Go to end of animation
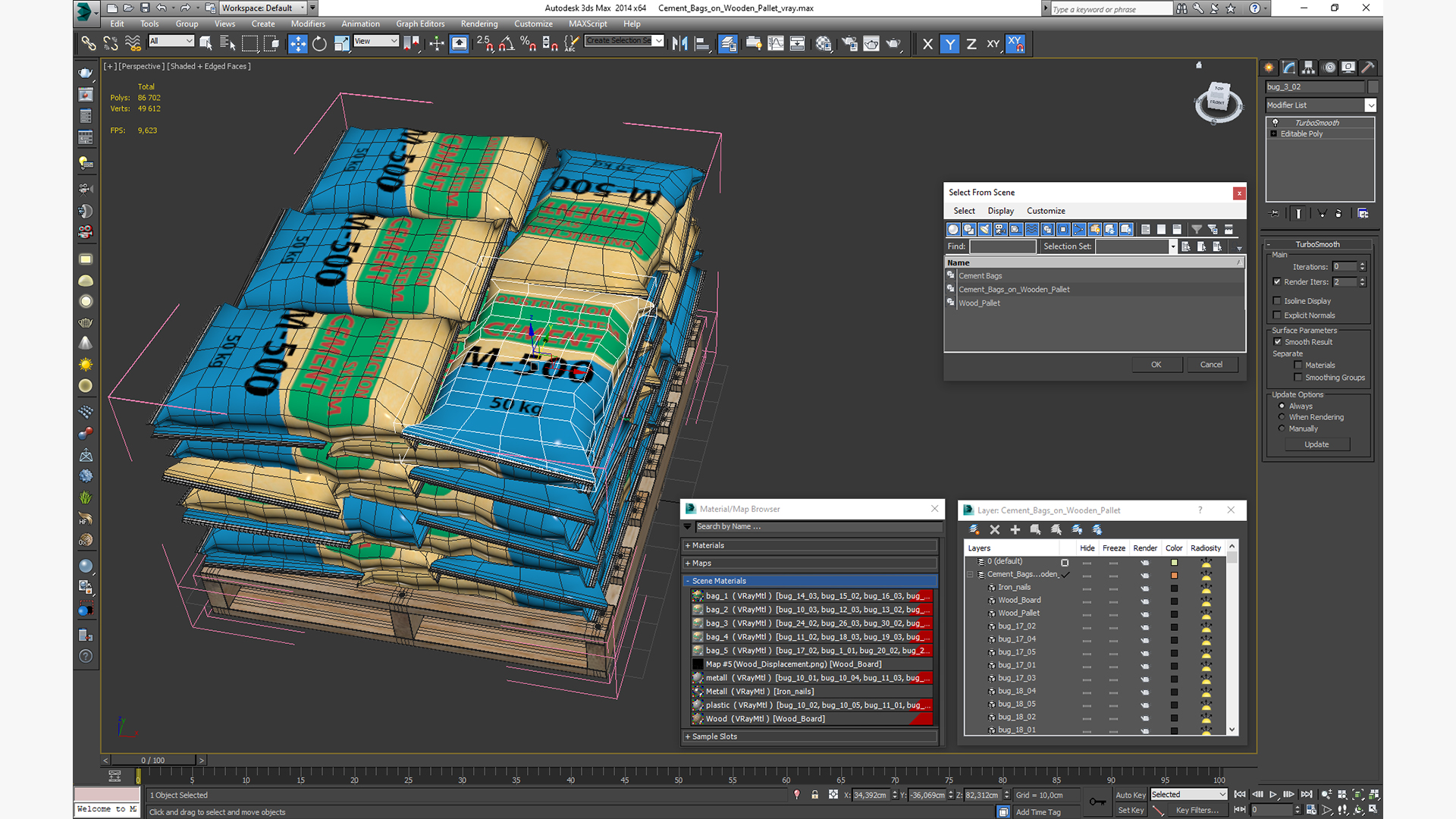This screenshot has width=1456, height=819. pos(1307,794)
